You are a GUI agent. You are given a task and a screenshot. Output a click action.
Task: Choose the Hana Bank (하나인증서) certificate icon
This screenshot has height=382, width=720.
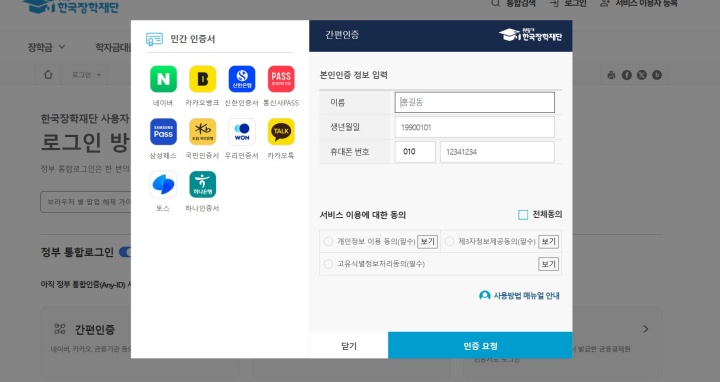click(x=202, y=185)
